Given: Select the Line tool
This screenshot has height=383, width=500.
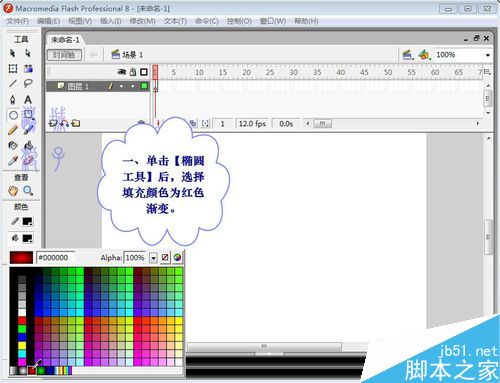Looking at the screenshot, I should tap(13, 83).
